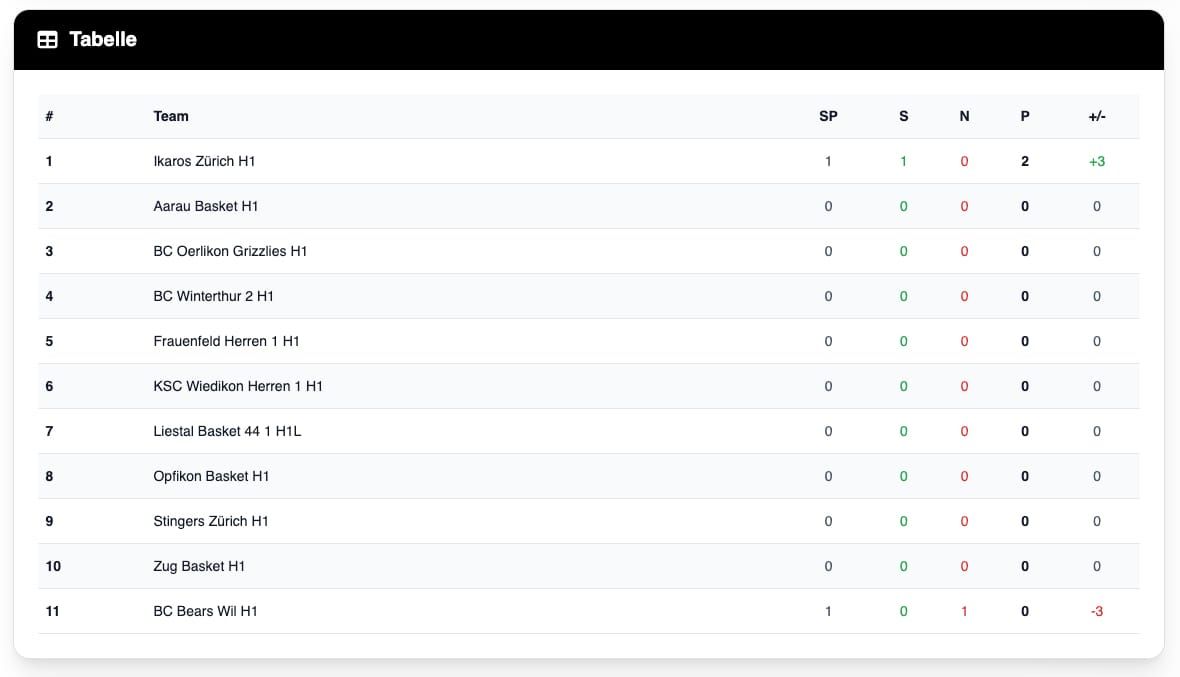The height and width of the screenshot is (677, 1180).
Task: Sort by the P column header
Action: pyautogui.click(x=1025, y=116)
